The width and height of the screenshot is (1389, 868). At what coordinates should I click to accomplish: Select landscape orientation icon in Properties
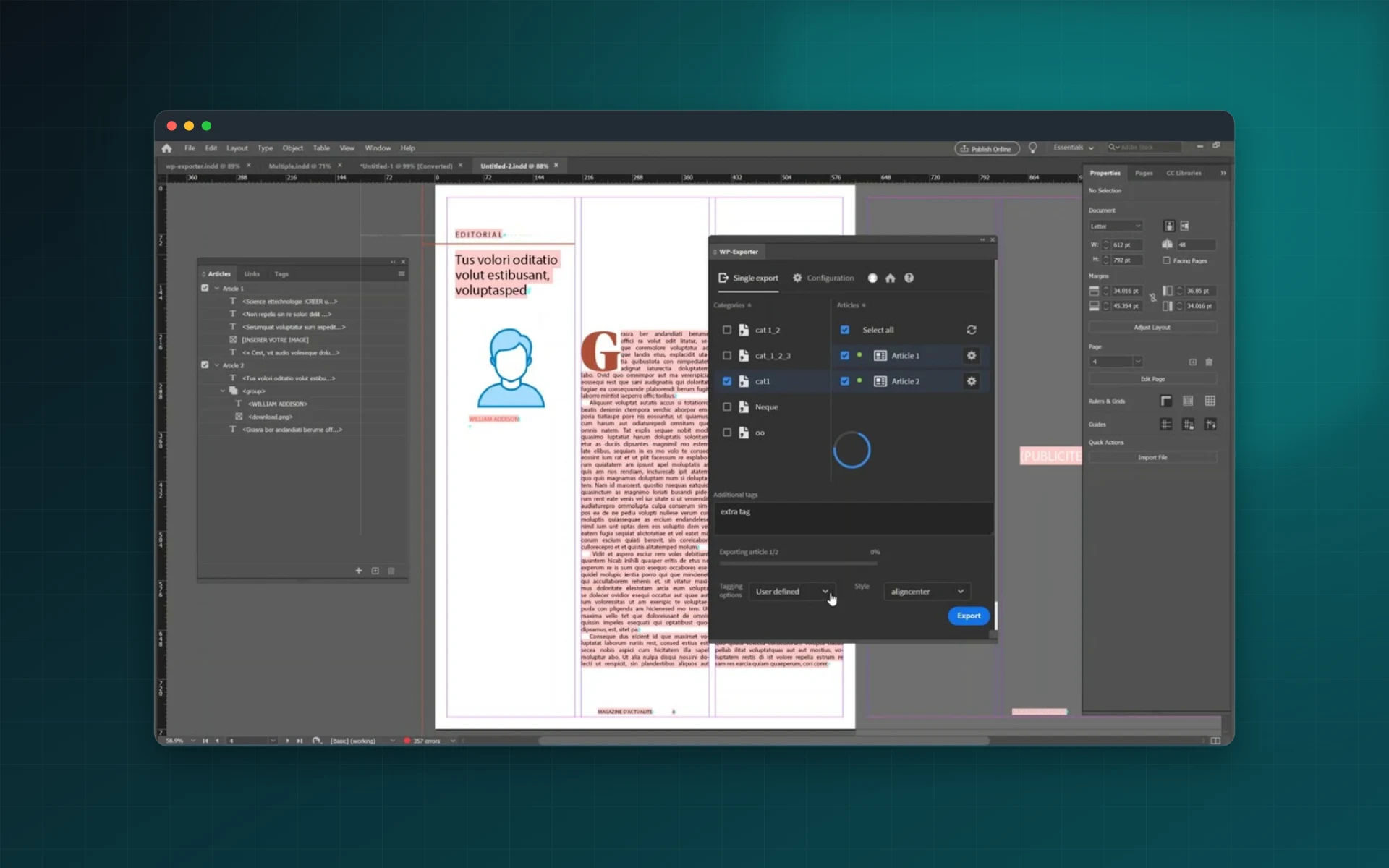(1184, 226)
